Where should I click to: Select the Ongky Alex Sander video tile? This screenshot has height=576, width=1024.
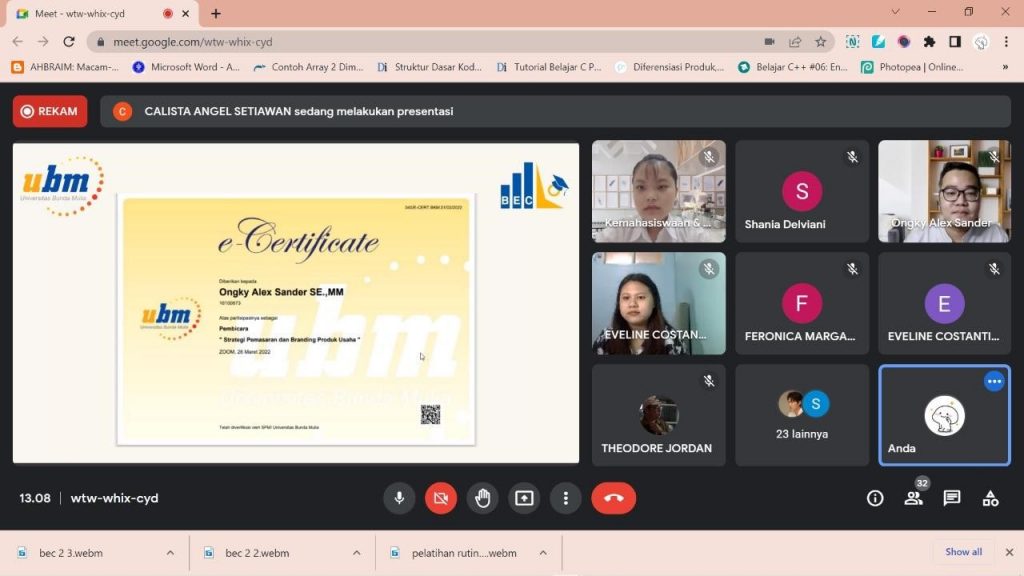click(944, 191)
